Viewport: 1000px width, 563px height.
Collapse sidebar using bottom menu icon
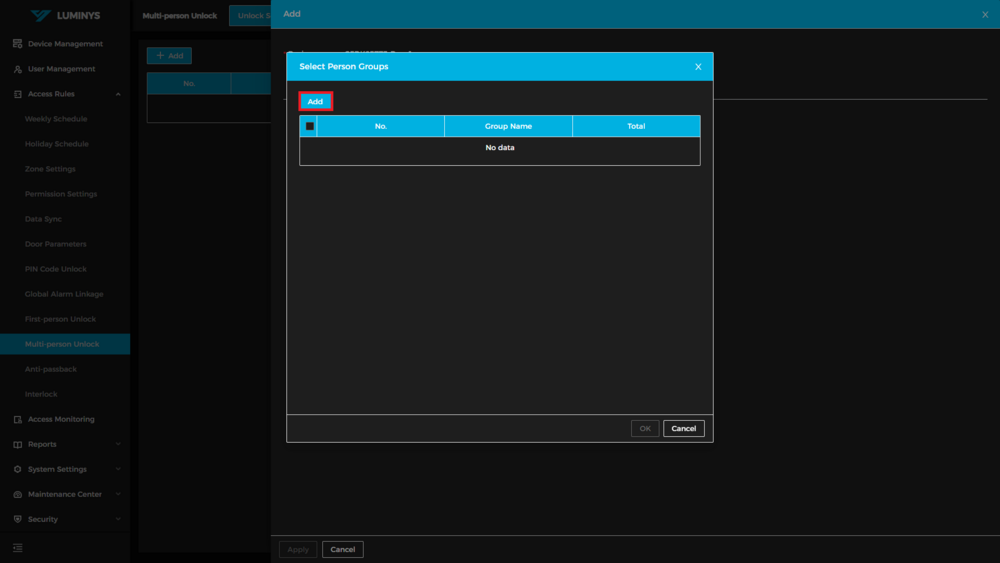18,548
